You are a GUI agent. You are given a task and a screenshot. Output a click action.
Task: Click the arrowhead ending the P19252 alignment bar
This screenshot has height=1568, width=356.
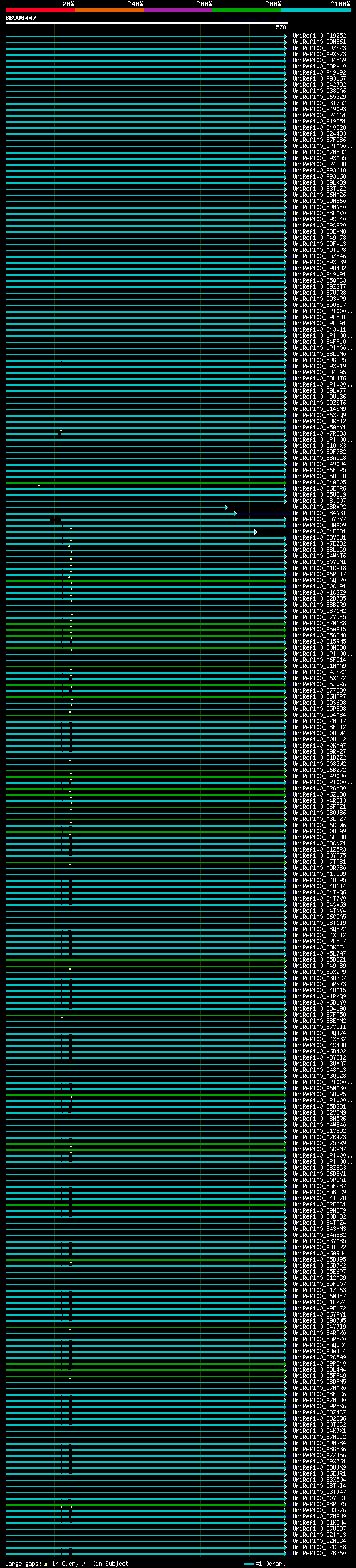tap(285, 36)
